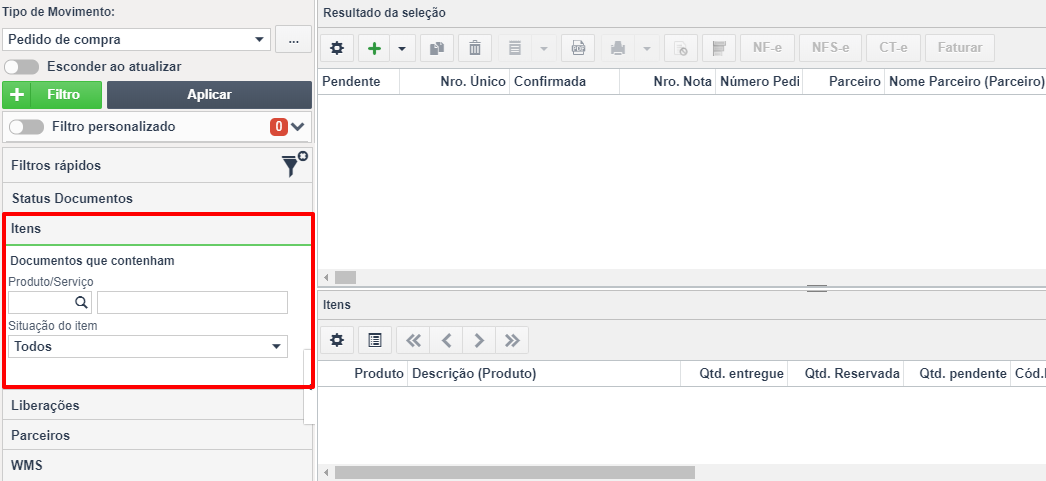Click the Nome Parceiro (Parceiro) column header
This screenshot has height=481, width=1046.
[x=965, y=81]
